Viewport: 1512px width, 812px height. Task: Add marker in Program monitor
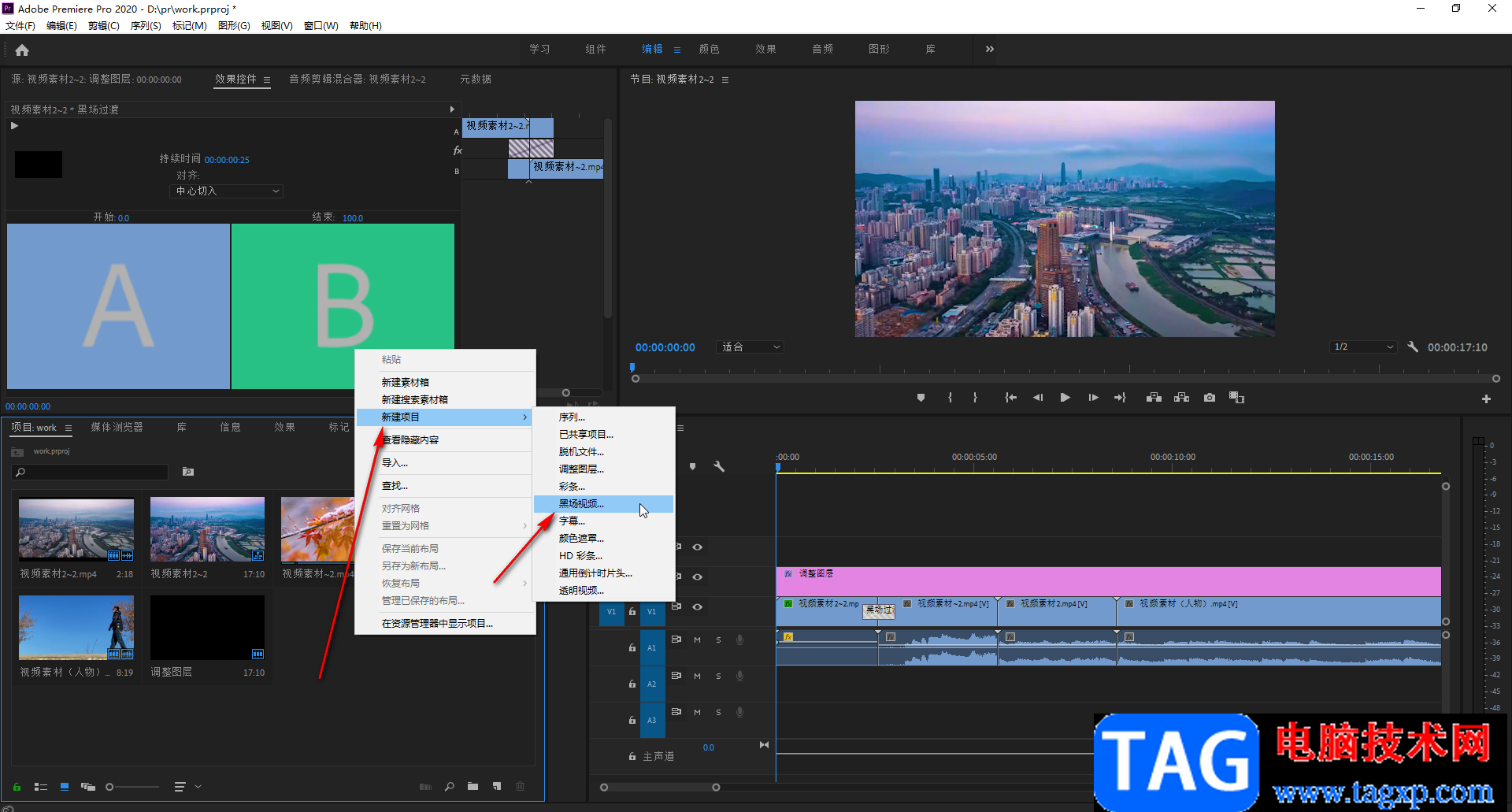coord(921,398)
